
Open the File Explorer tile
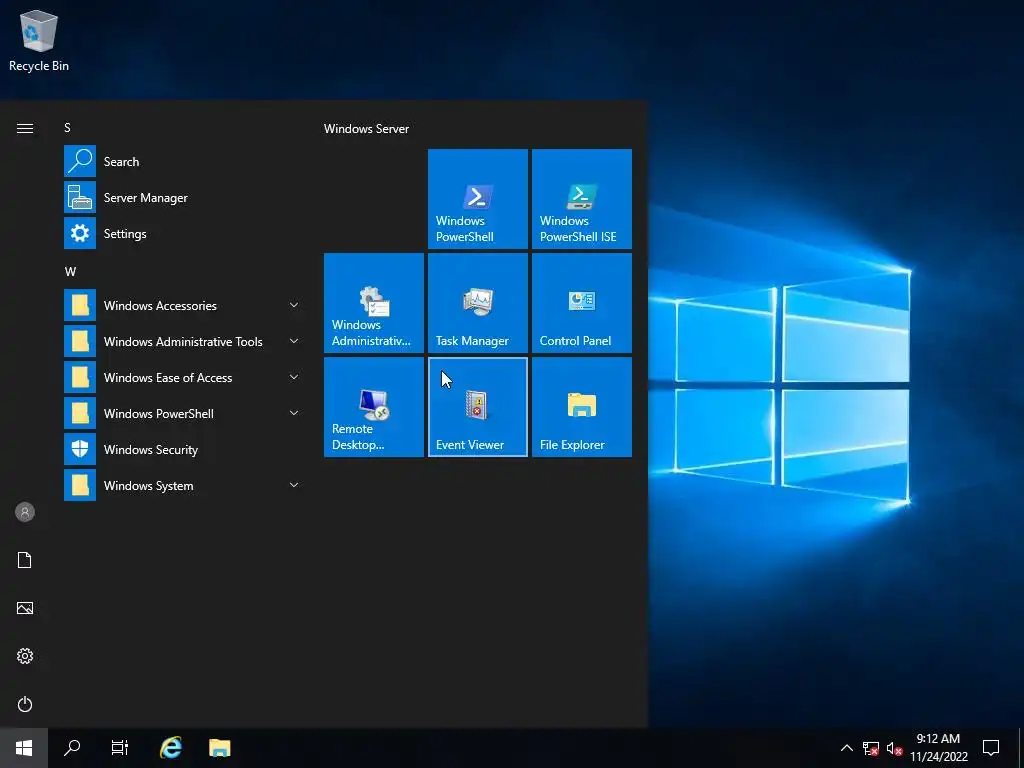point(581,407)
